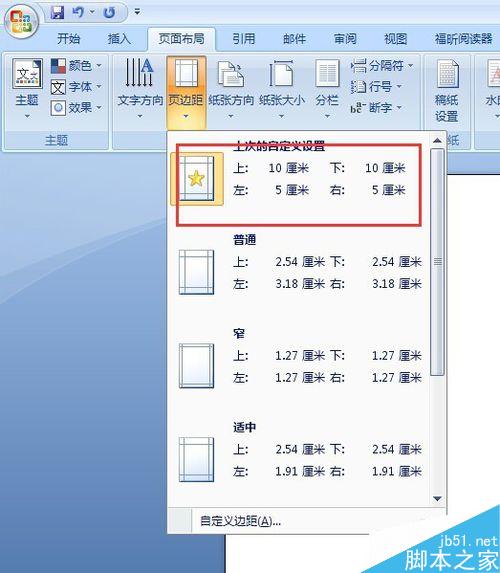The width and height of the screenshot is (500, 573).
Task: Switch to the 开始 tab
Action: point(68,39)
